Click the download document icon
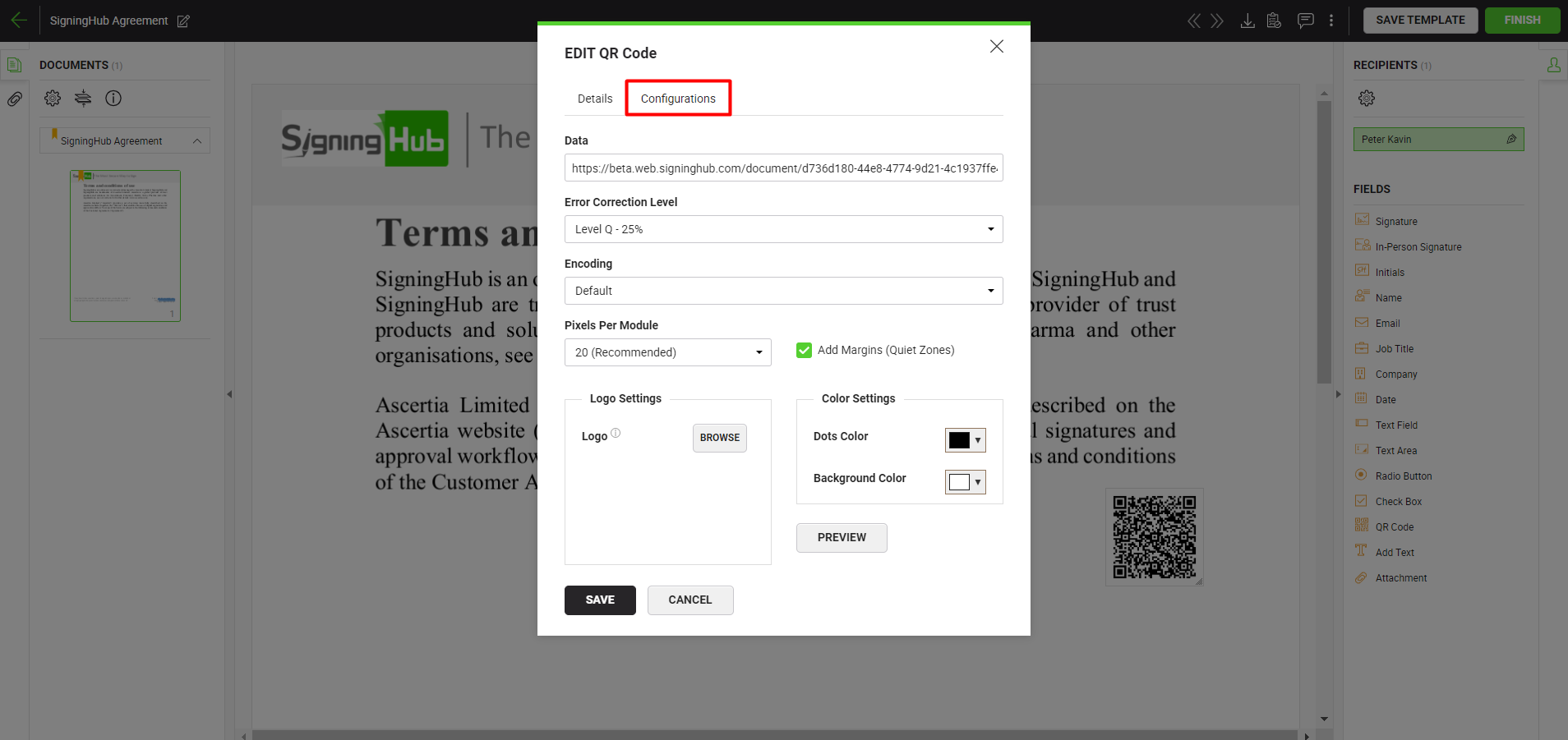Viewport: 1568px width, 740px height. click(1247, 21)
